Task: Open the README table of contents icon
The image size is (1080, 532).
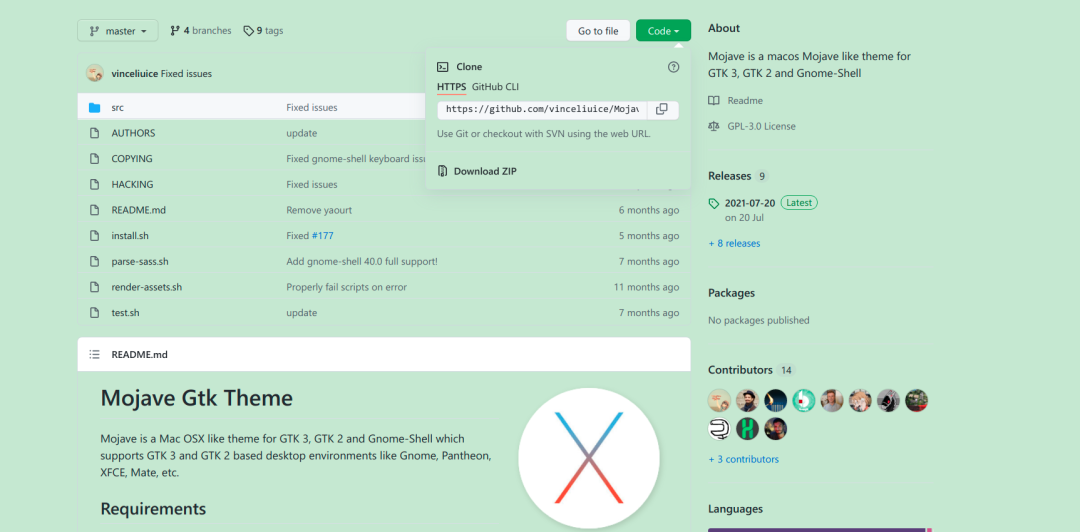Action: 94,355
